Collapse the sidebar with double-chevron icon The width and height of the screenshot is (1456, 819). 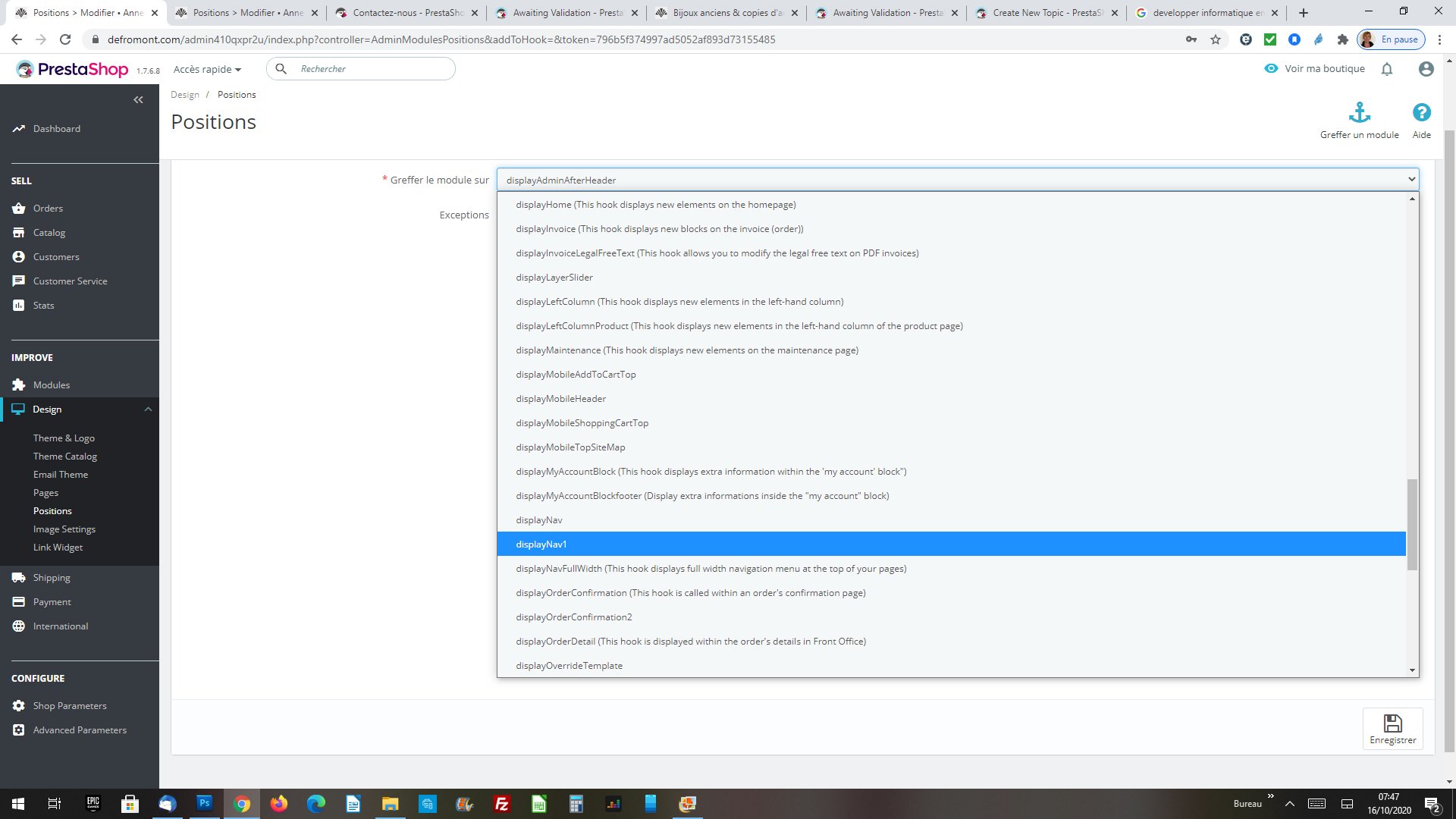tap(138, 99)
